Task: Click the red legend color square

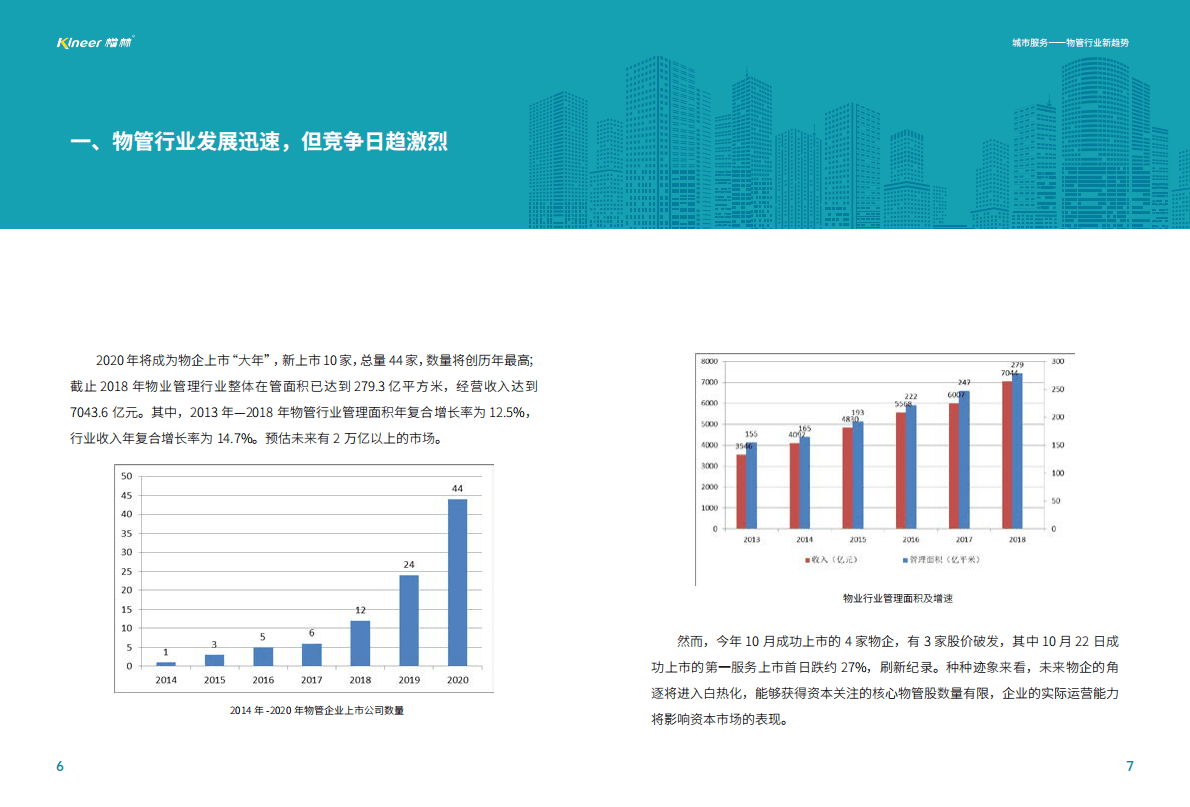Action: tap(807, 559)
